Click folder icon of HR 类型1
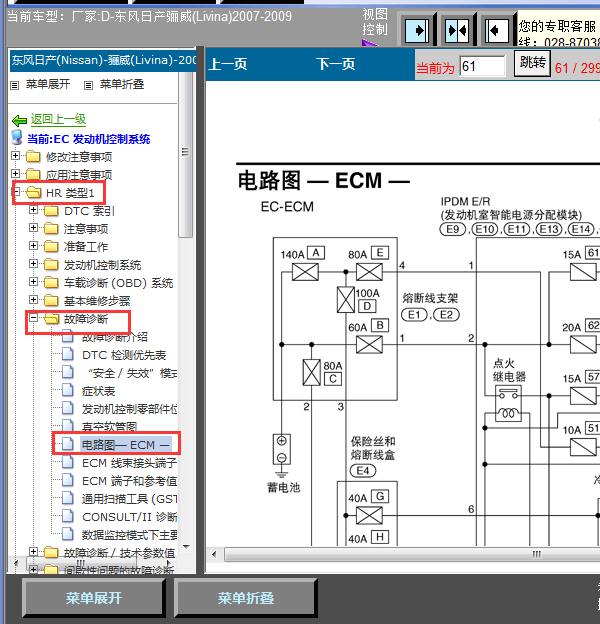Viewport: 600px width, 624px height. (x=34, y=193)
